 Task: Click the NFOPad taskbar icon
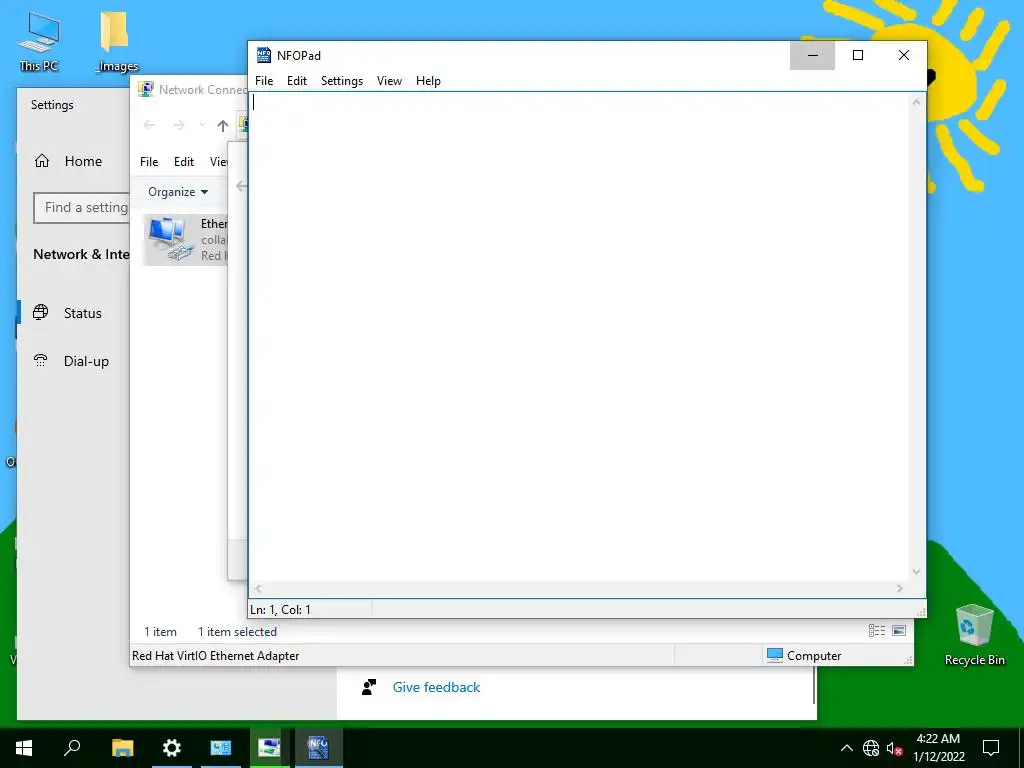pos(318,748)
